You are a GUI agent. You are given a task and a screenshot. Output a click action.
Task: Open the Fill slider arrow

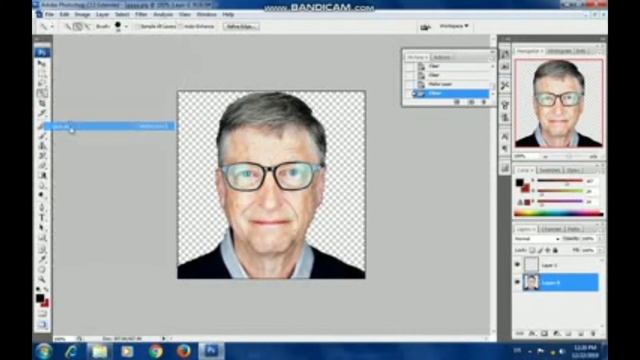pos(600,250)
